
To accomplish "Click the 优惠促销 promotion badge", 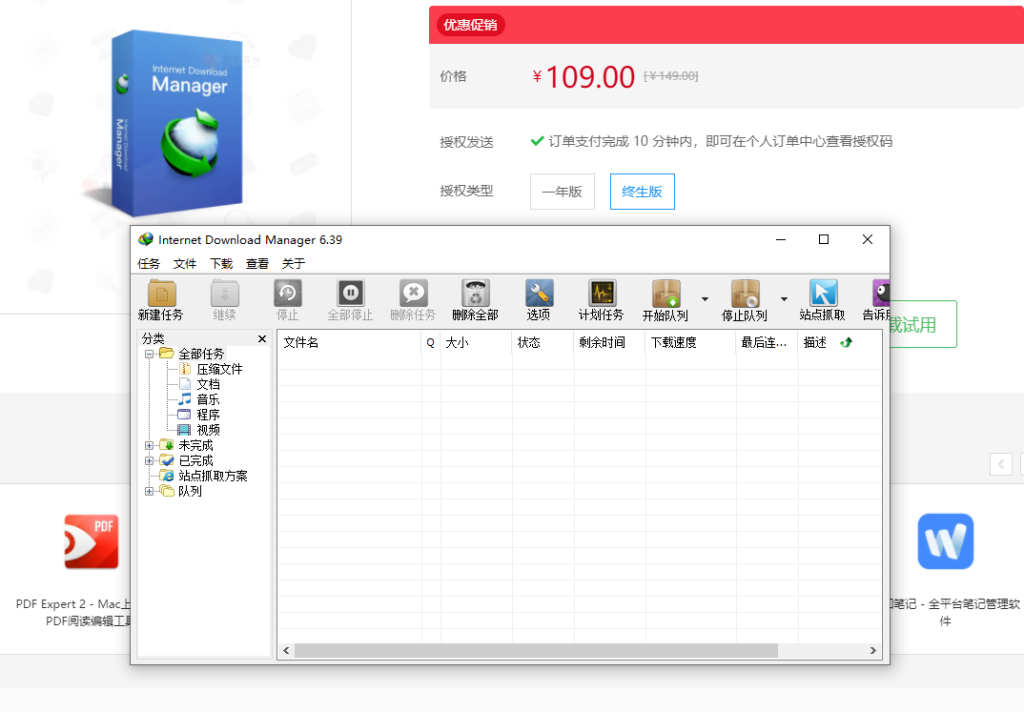I will pos(470,25).
